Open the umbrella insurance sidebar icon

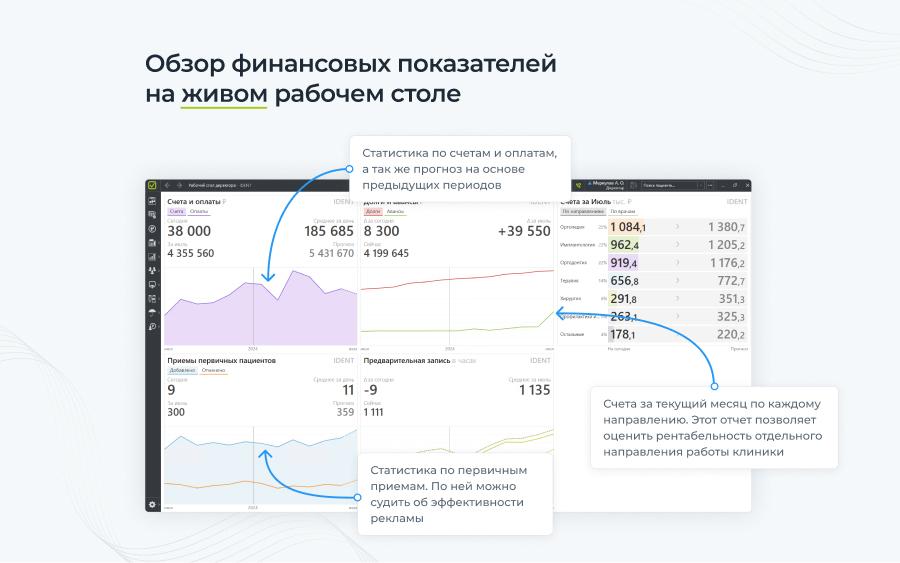pyautogui.click(x=152, y=312)
